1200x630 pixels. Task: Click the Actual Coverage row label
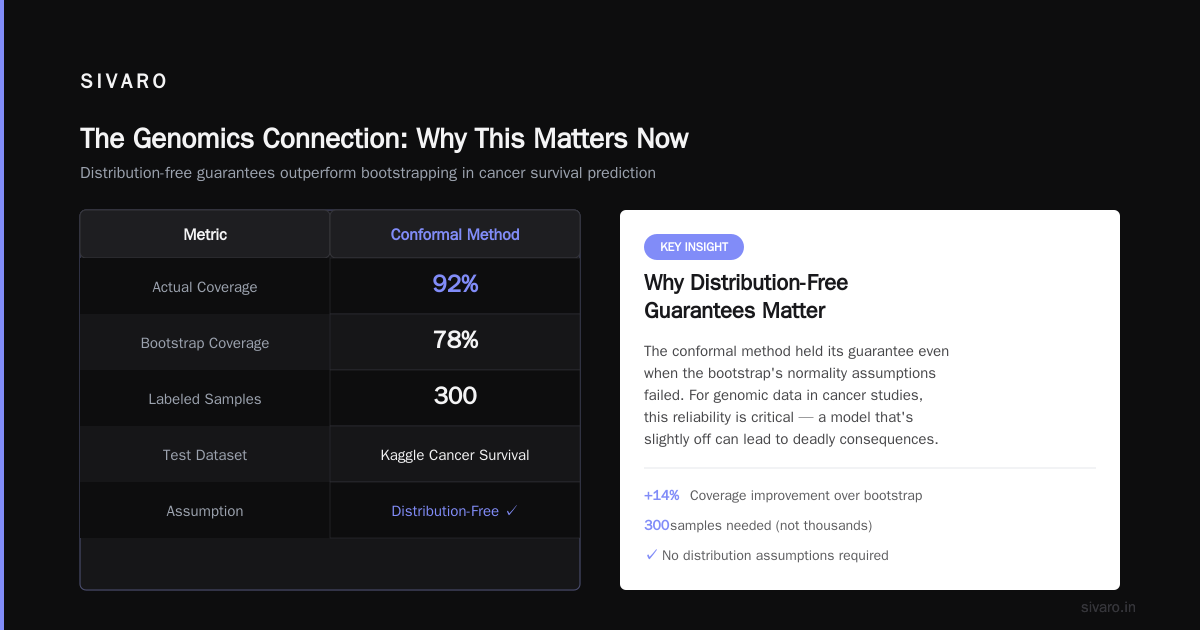click(x=205, y=287)
